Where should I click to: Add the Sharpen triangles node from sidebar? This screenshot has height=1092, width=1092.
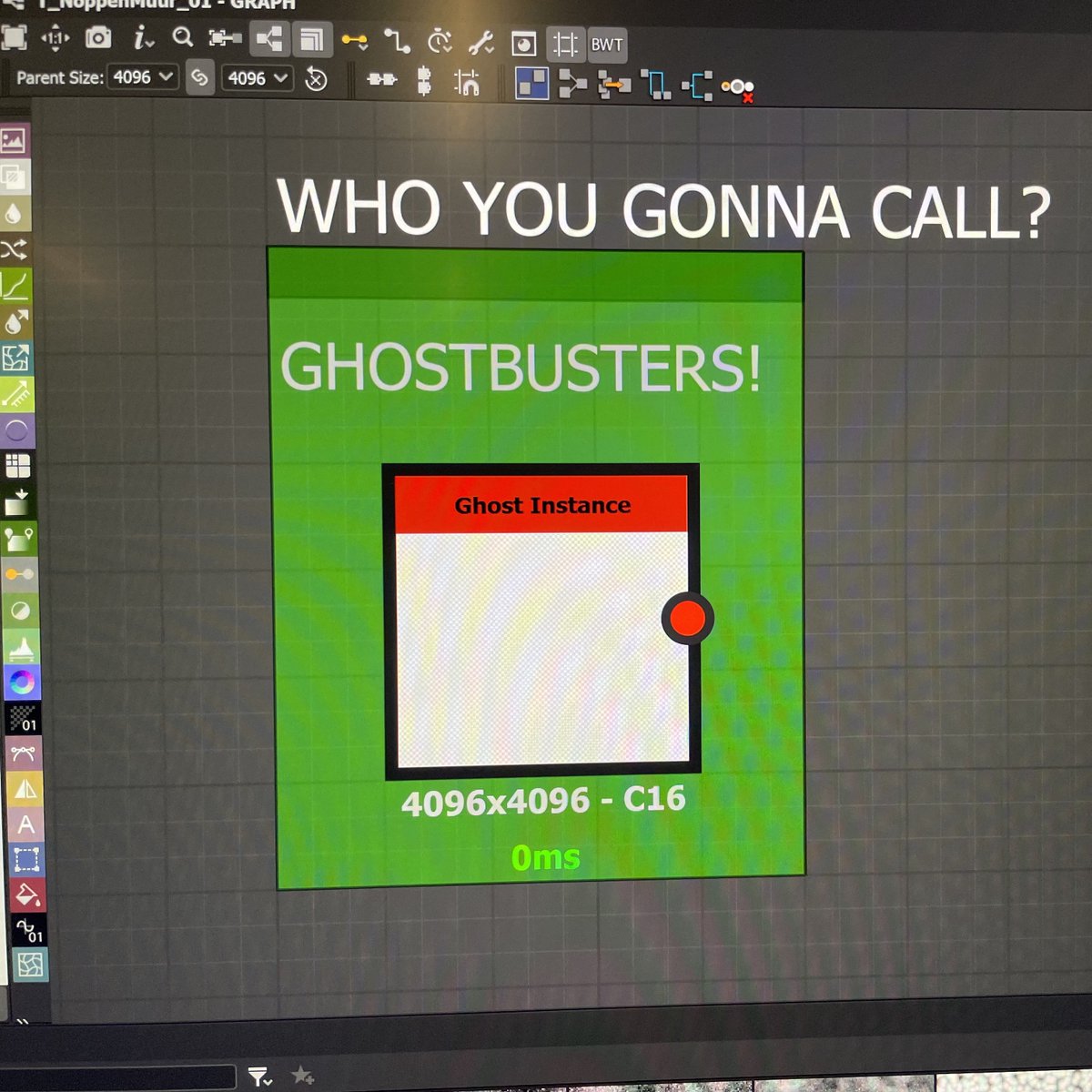tap(25, 788)
